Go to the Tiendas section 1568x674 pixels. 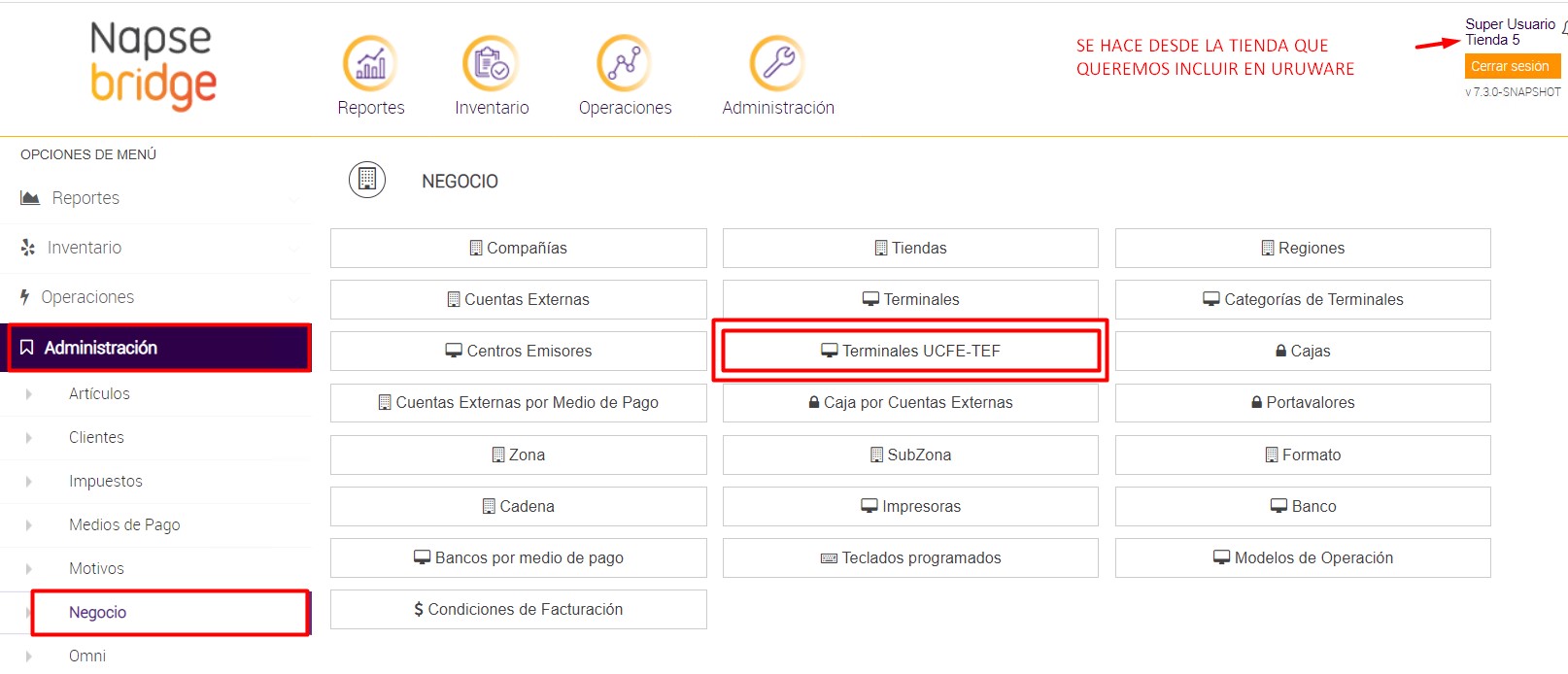pyautogui.click(x=910, y=249)
